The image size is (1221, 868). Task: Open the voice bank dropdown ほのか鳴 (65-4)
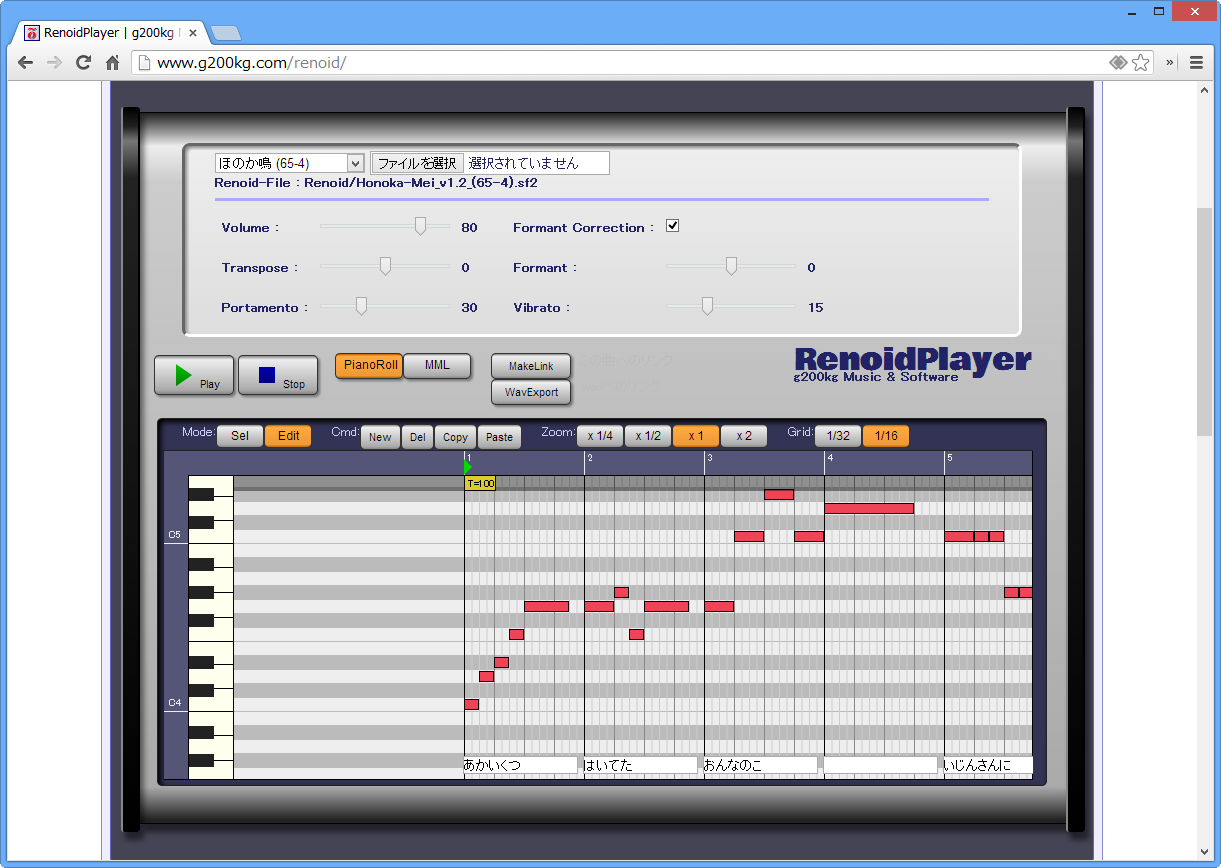click(x=289, y=163)
